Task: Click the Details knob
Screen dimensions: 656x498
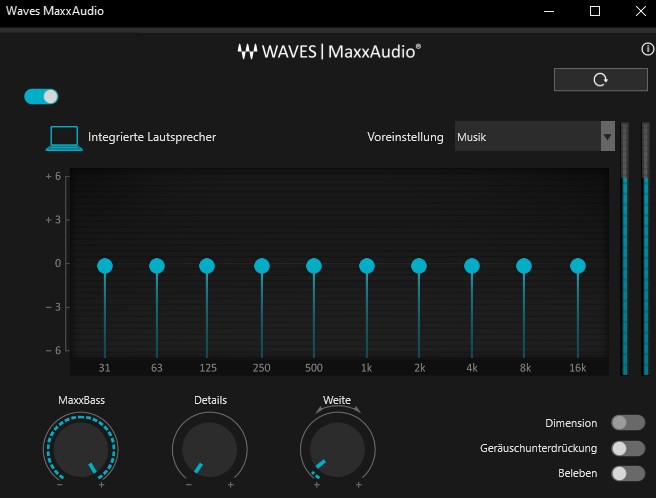Action: pos(210,449)
